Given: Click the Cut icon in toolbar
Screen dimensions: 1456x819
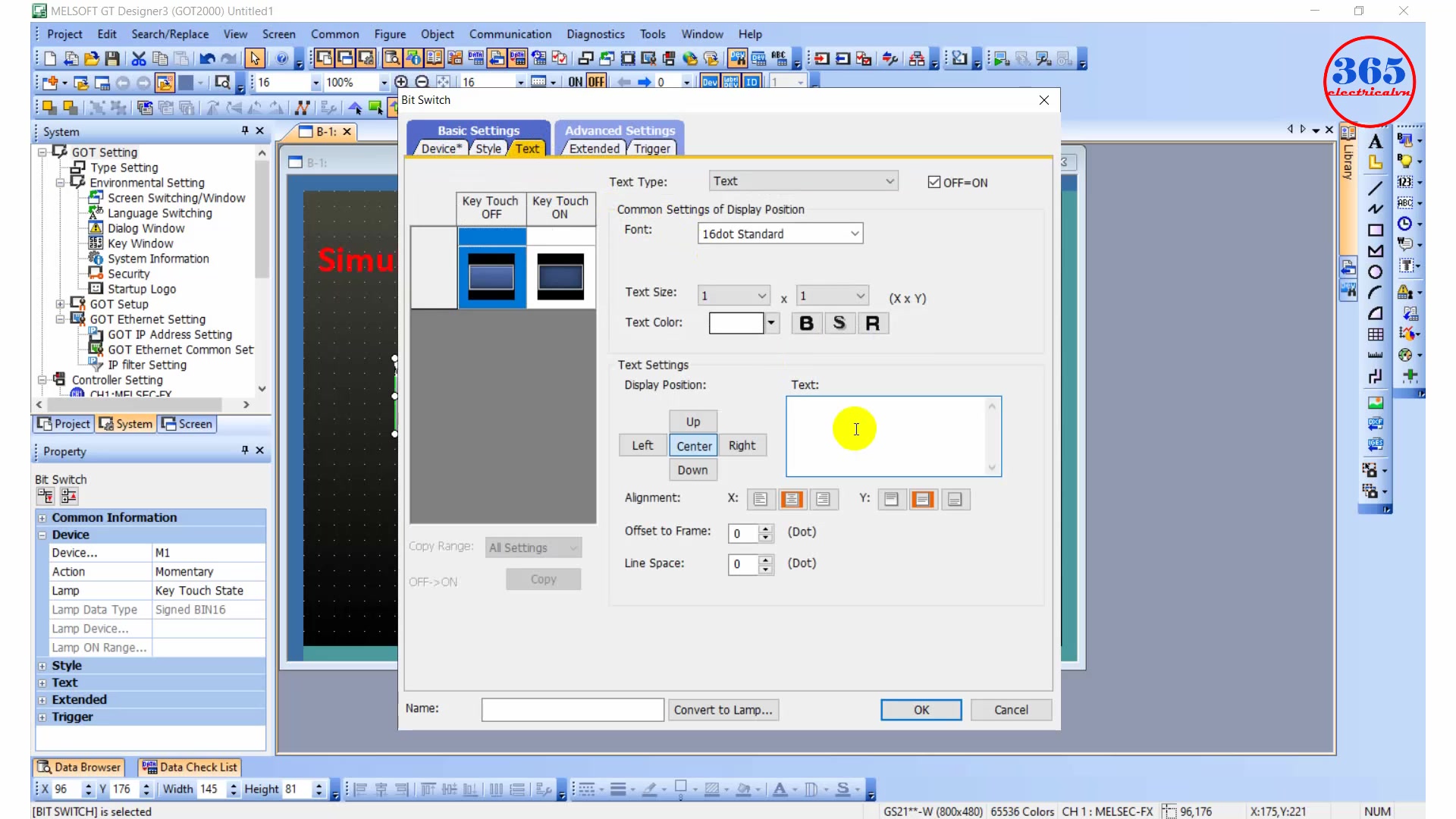Looking at the screenshot, I should [139, 58].
